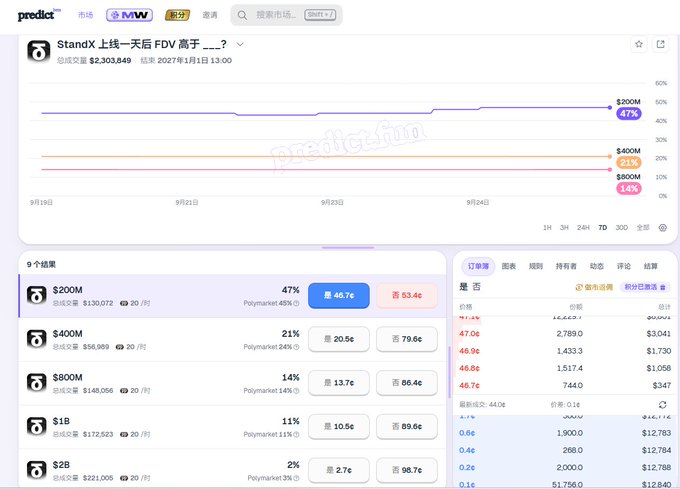Viewport: 680px width, 489px height.
Task: Switch to the 订单簿 tab
Action: point(478,266)
